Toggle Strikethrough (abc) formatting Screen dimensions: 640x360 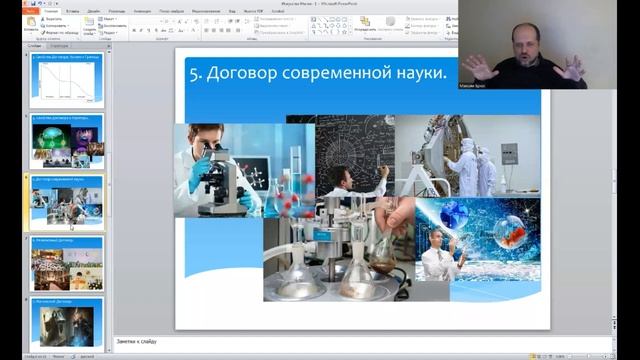click(x=164, y=30)
